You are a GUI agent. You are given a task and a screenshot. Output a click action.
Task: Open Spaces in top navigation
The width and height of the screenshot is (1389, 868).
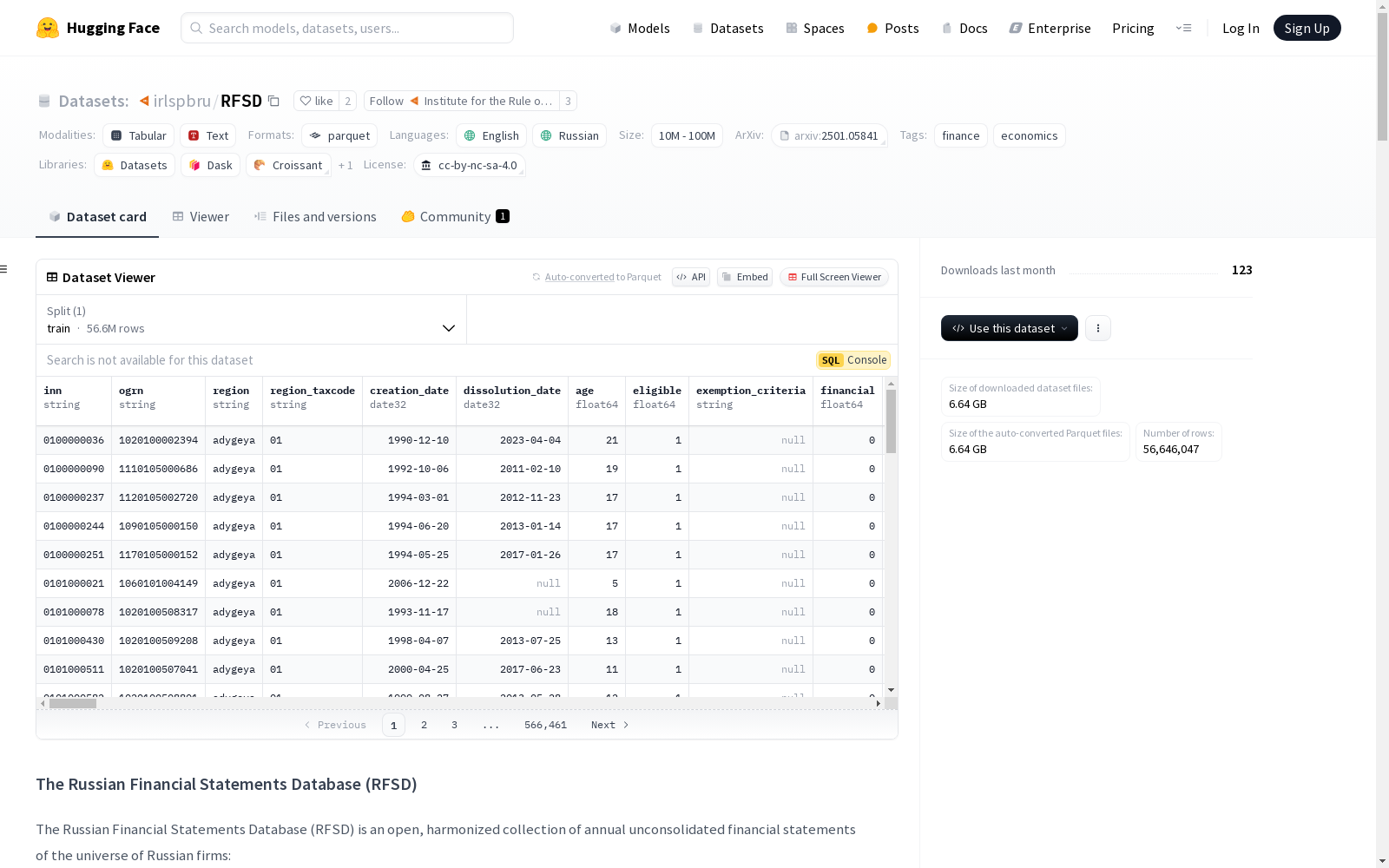(x=815, y=28)
